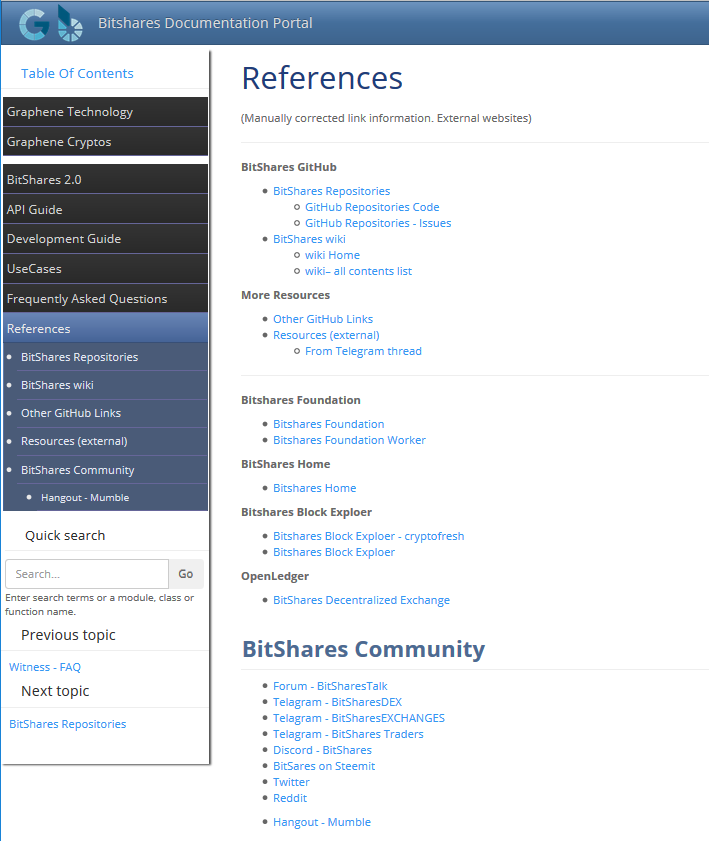Click the BitShares Community section heading
This screenshot has height=841, width=709.
click(364, 649)
